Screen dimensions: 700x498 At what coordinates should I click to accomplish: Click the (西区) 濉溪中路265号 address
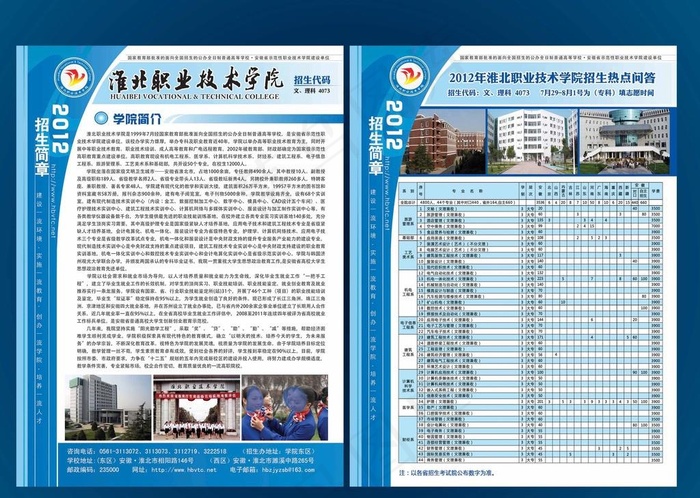262,461
